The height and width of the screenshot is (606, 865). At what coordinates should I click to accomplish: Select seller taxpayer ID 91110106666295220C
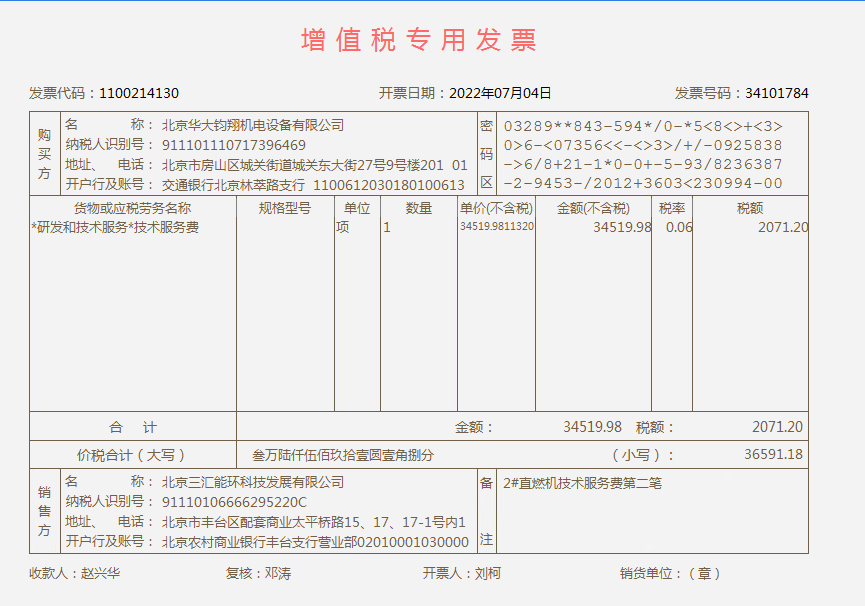tap(234, 502)
